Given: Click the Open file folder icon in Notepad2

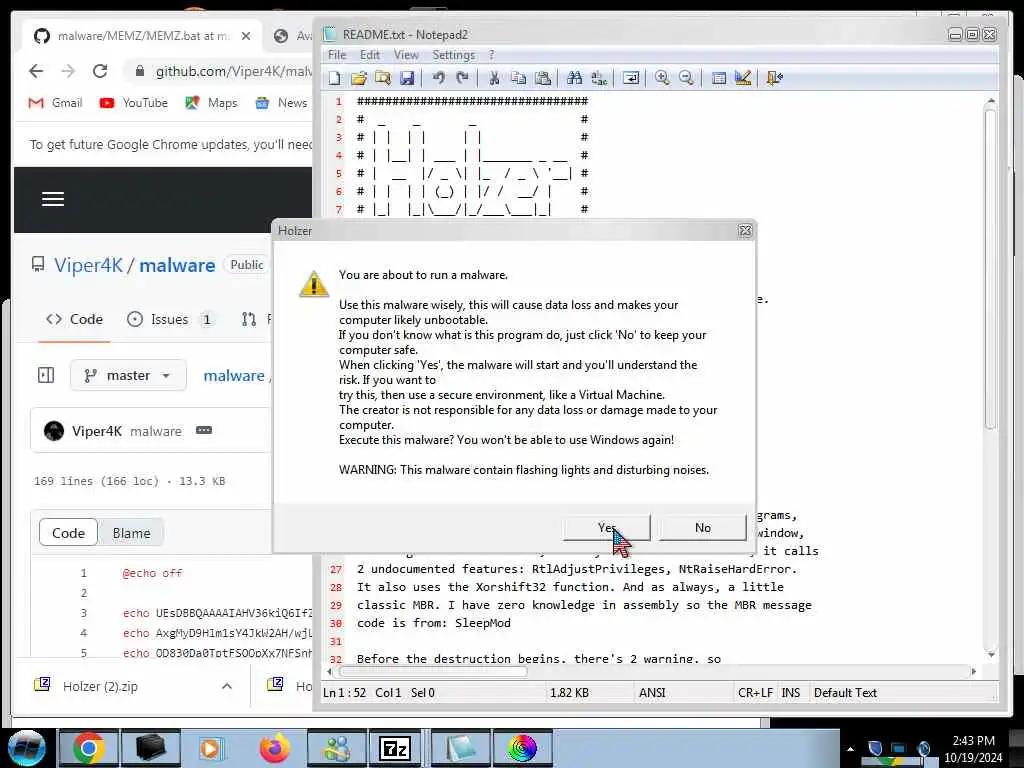Looking at the screenshot, I should coord(359,78).
